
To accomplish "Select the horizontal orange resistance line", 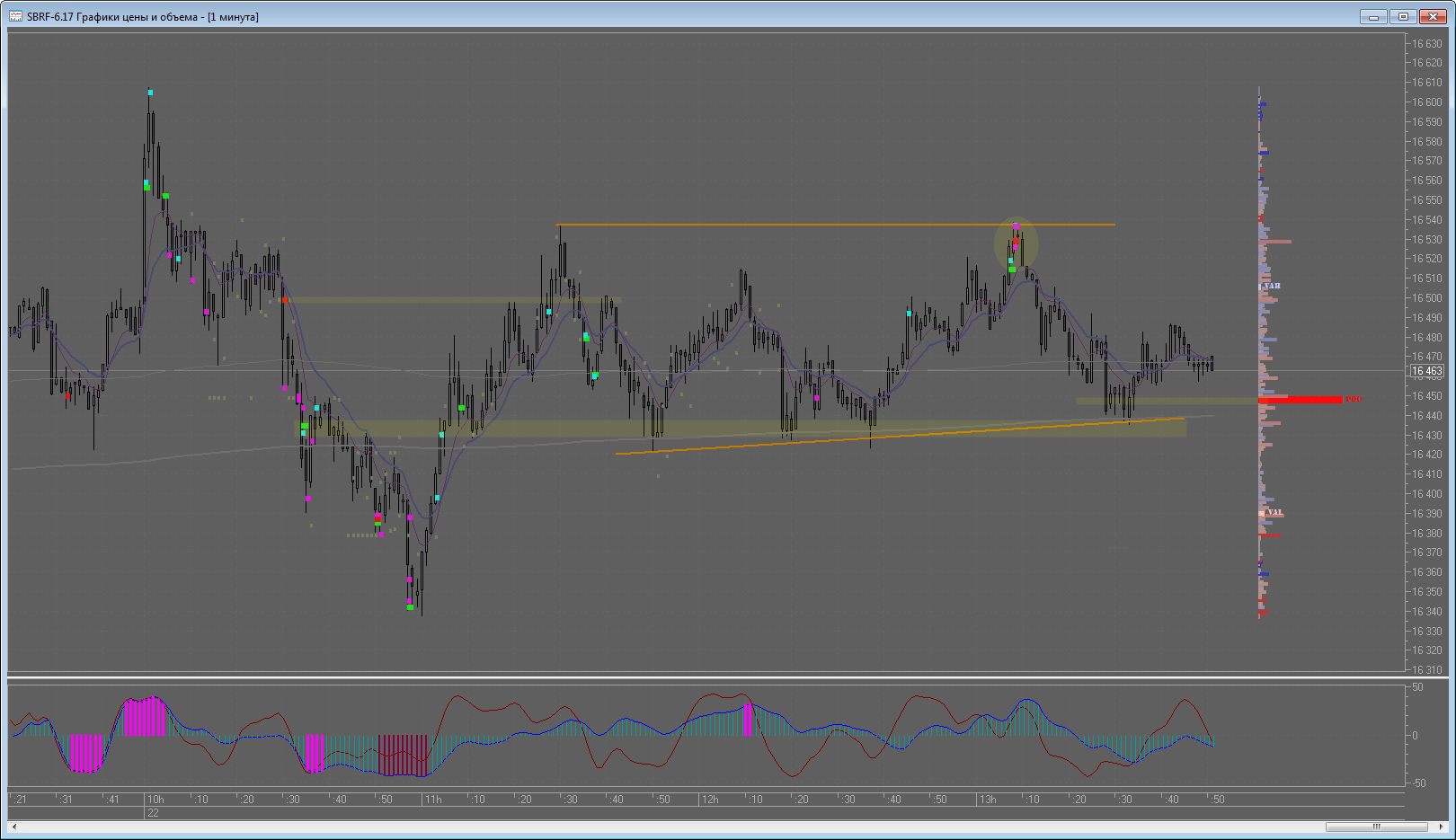I will pos(835,225).
